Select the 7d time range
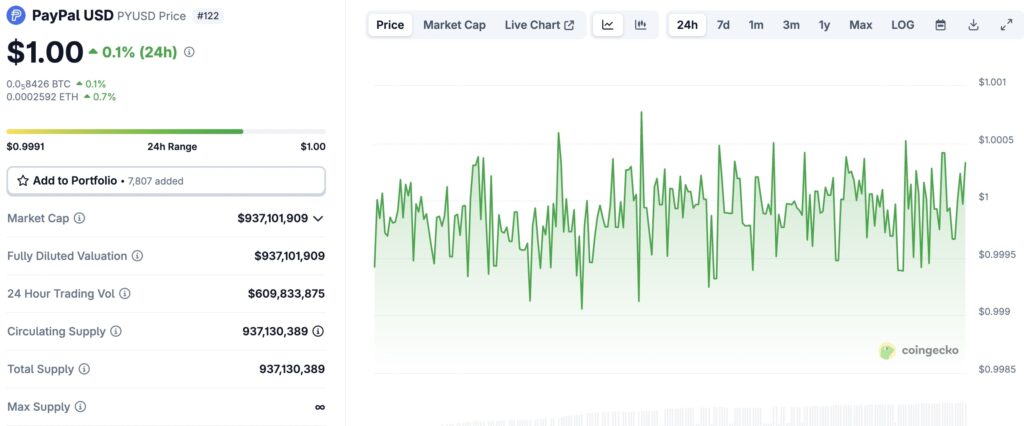The height and width of the screenshot is (426, 1024). (x=723, y=25)
